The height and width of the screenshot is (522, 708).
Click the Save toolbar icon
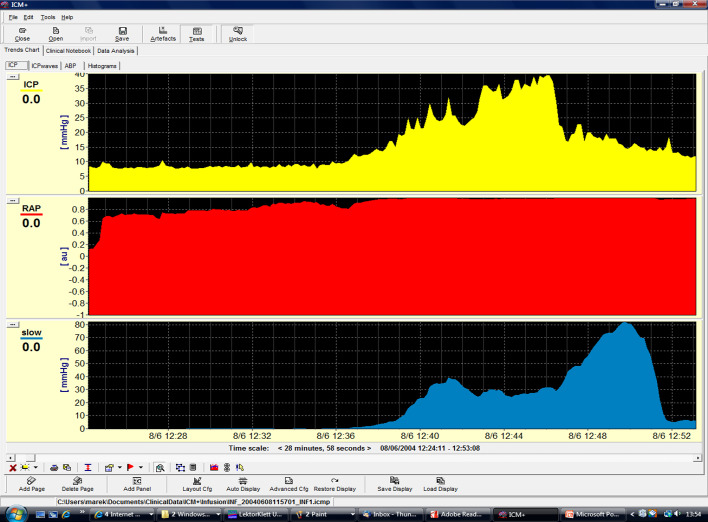coord(122,34)
